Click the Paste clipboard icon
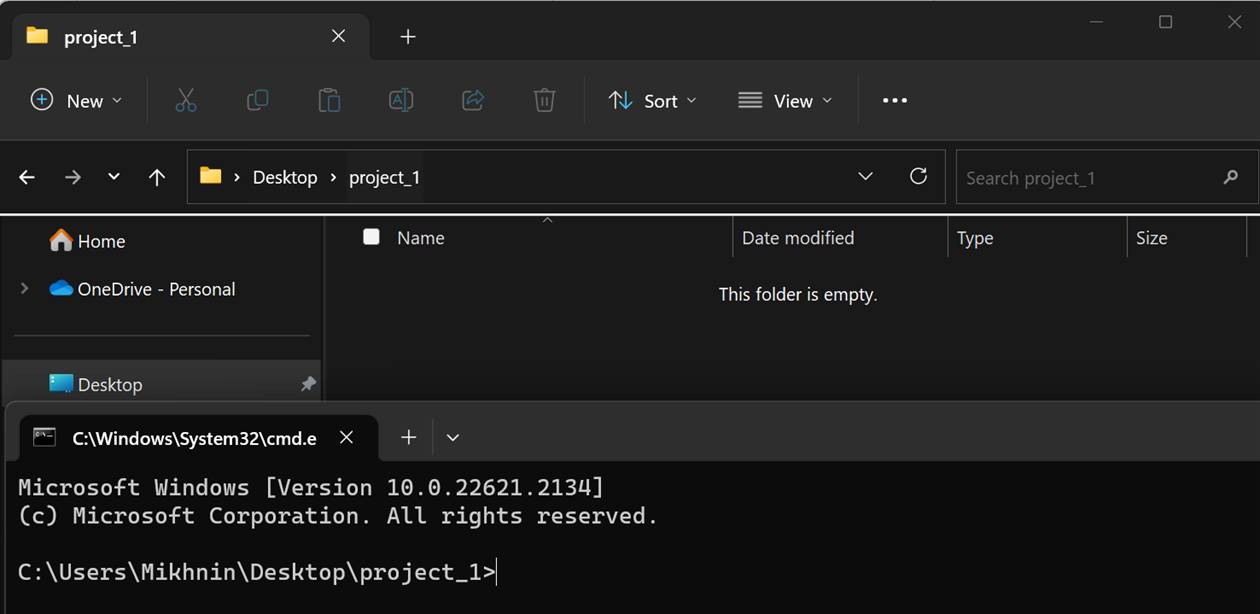 pos(329,100)
